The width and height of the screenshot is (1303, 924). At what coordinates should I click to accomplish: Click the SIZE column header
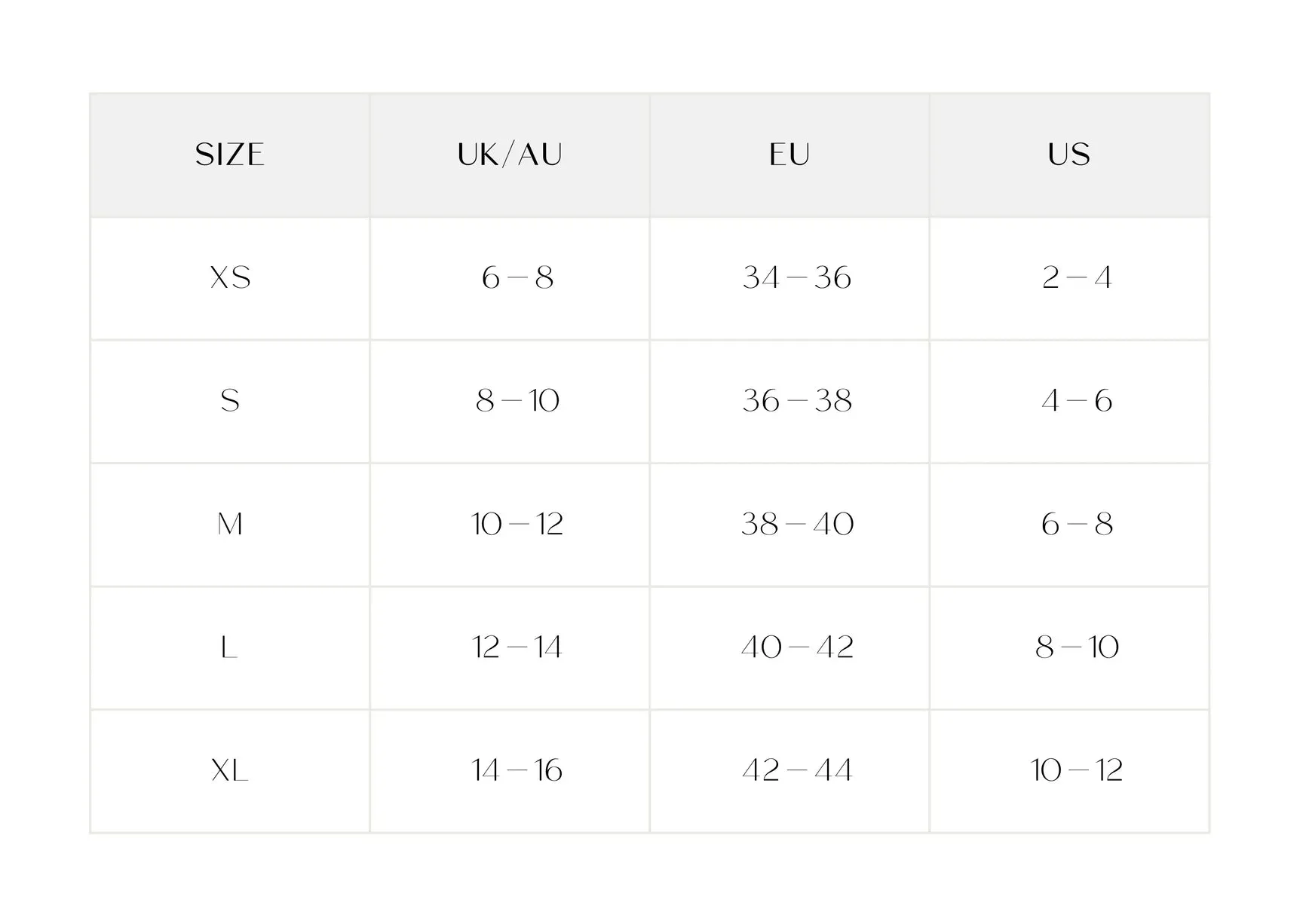[230, 155]
